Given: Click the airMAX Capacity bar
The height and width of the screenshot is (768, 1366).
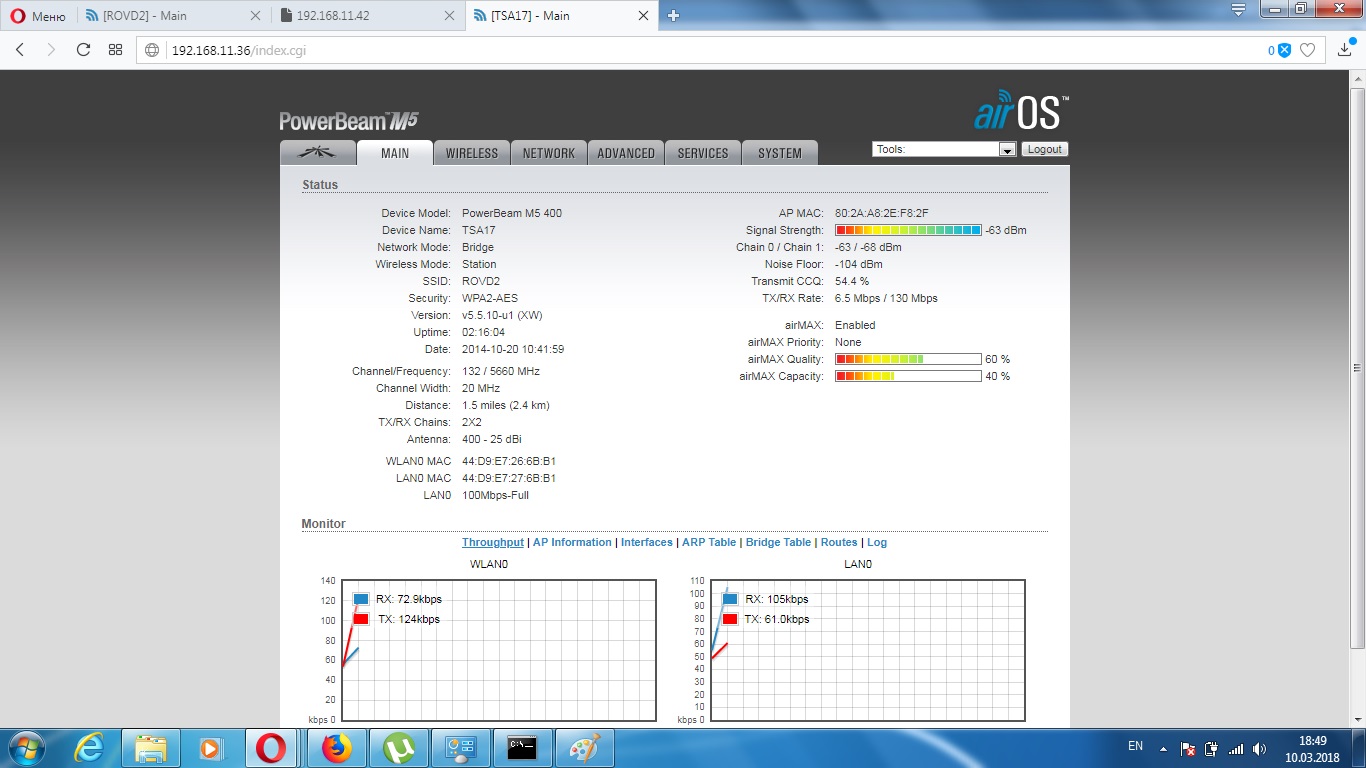Looking at the screenshot, I should click(x=908, y=376).
